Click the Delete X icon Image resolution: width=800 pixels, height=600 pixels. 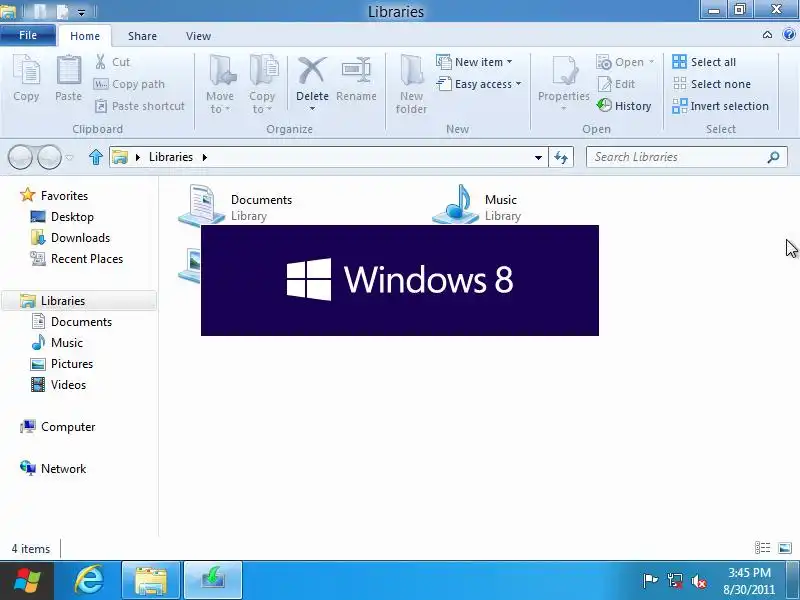pyautogui.click(x=312, y=71)
